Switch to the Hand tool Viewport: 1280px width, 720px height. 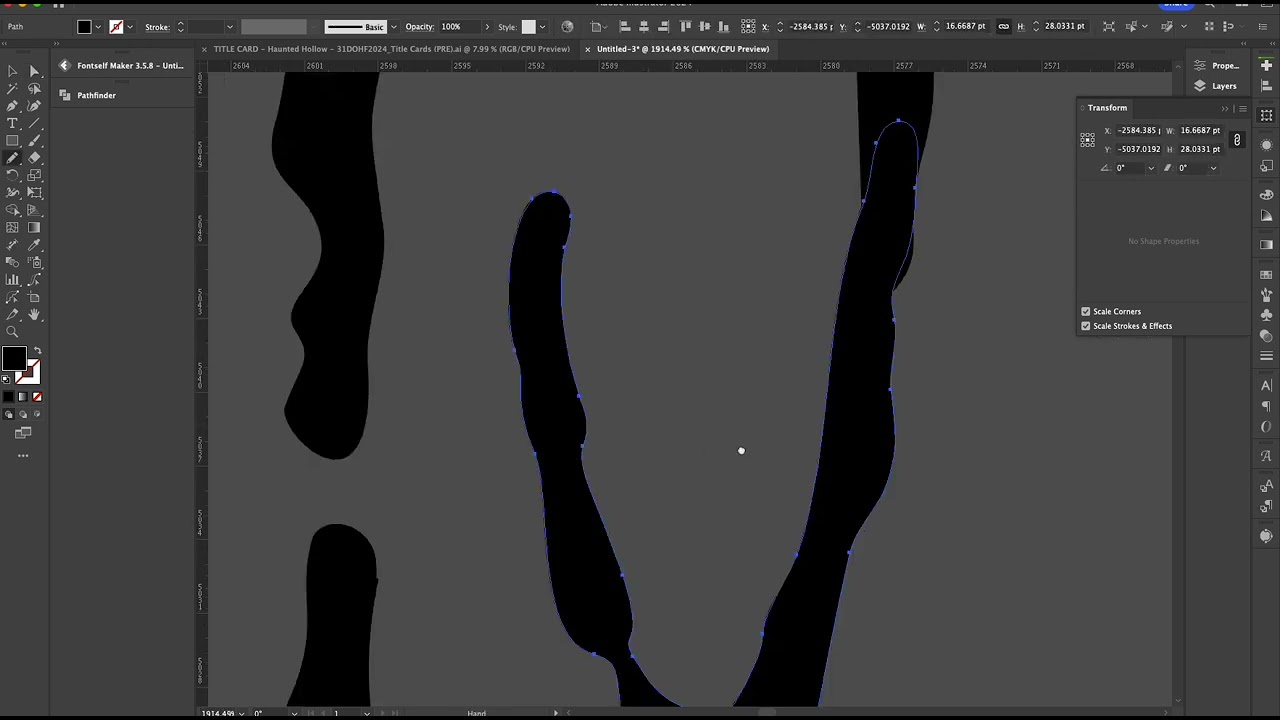(x=34, y=315)
